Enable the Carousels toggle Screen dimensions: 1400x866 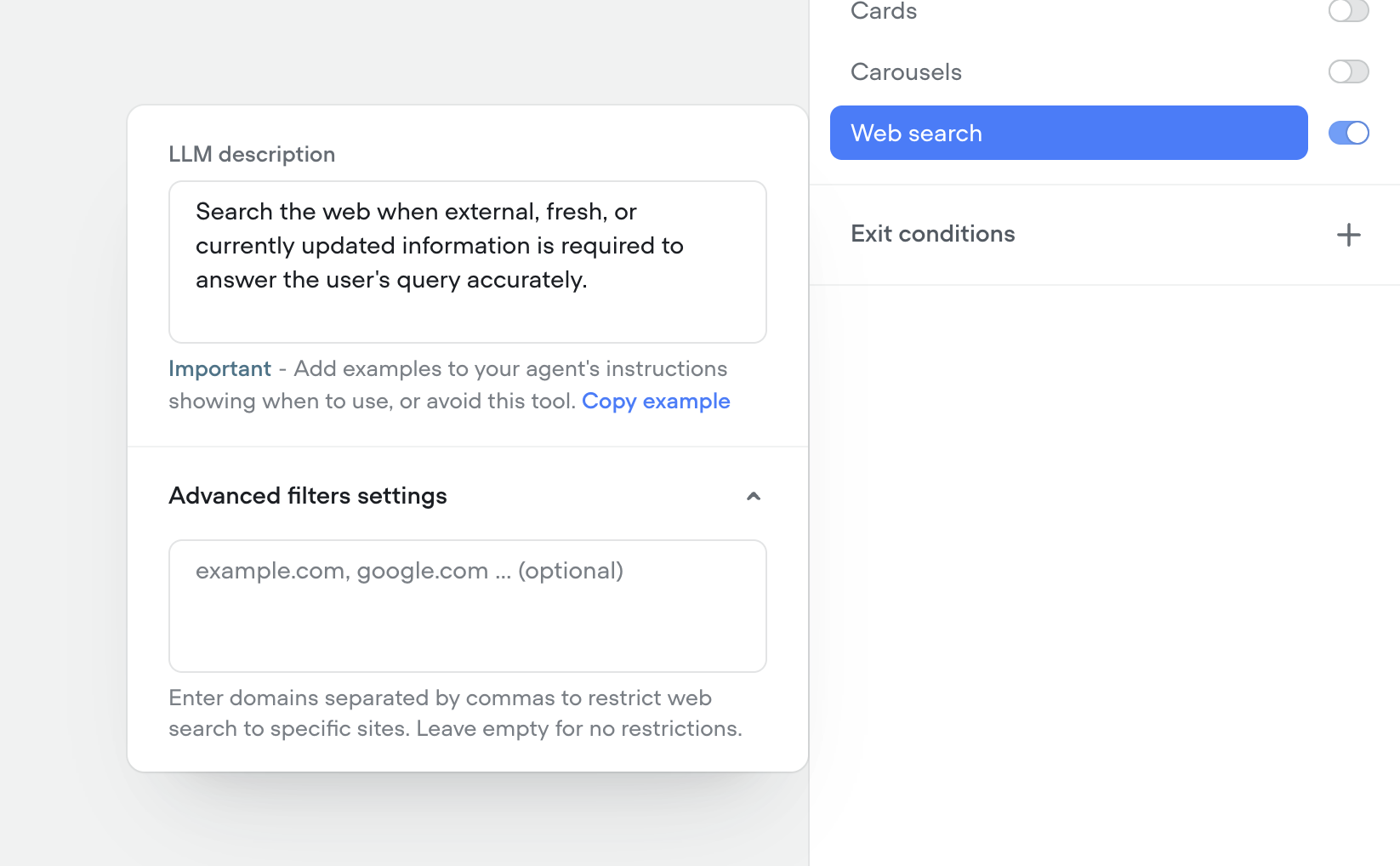click(x=1348, y=72)
